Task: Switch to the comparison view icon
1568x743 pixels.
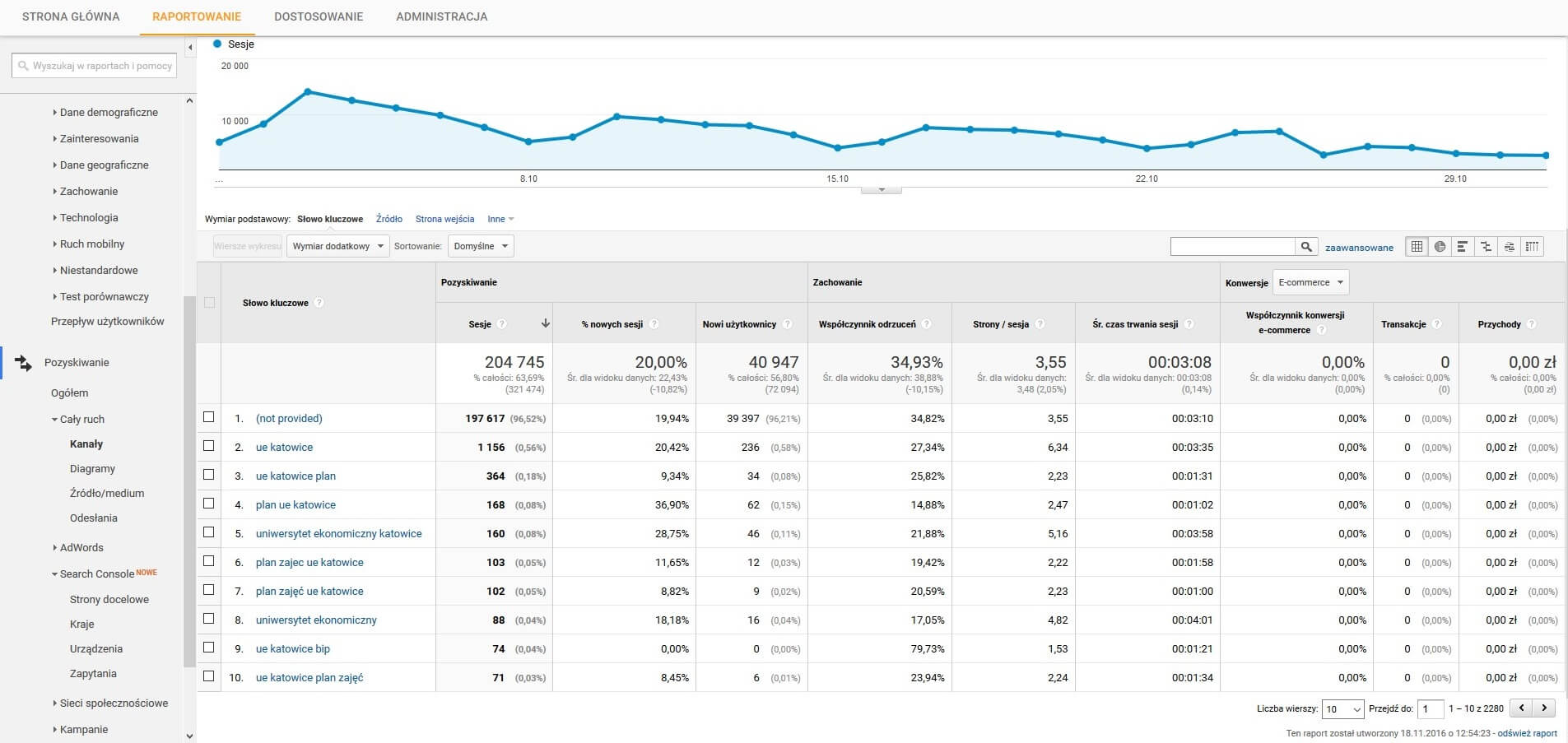Action: 1486,246
